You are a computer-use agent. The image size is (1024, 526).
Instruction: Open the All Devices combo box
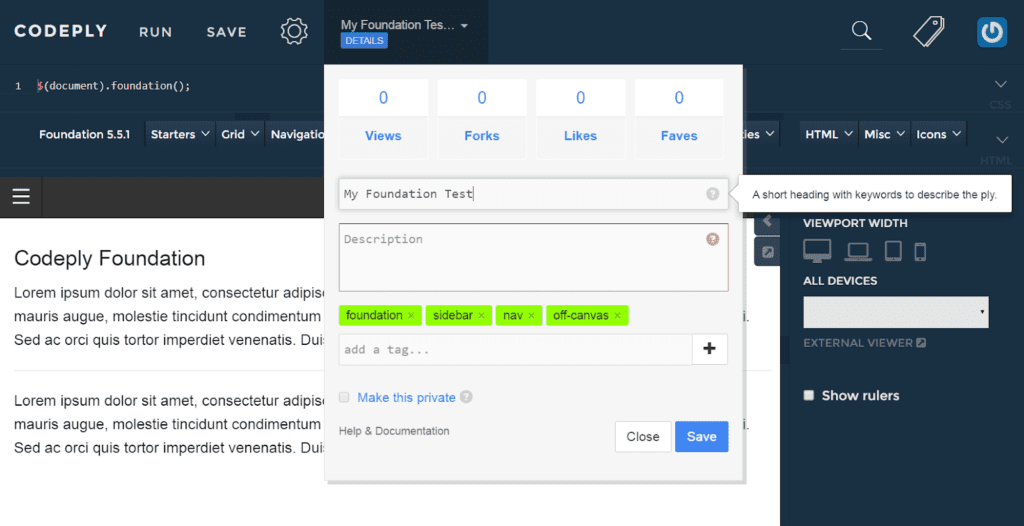[x=895, y=313]
